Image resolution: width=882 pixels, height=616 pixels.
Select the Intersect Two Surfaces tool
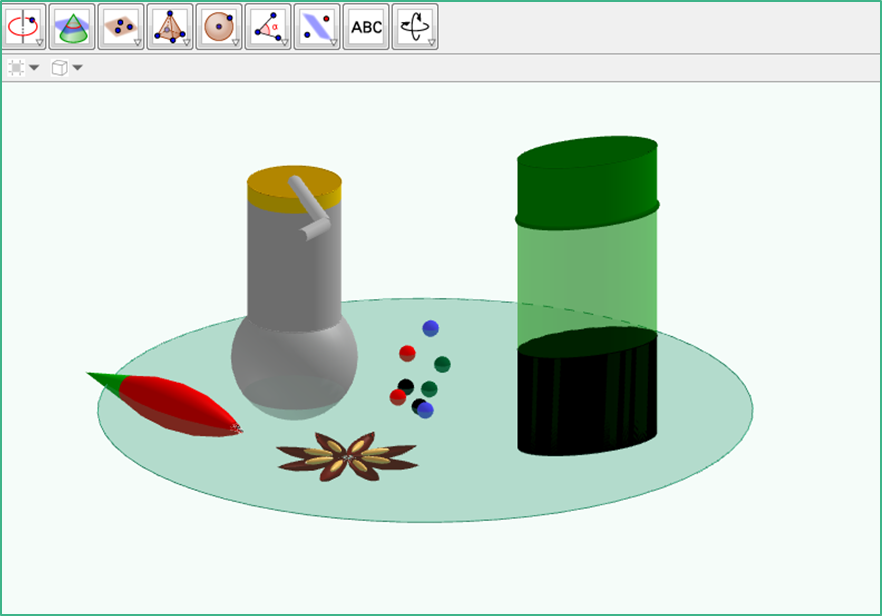click(x=72, y=27)
